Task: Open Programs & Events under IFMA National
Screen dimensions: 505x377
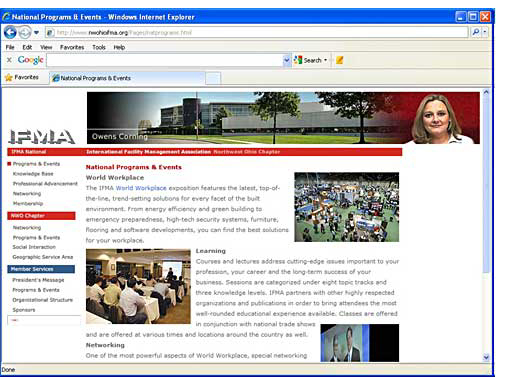Action: point(36,164)
